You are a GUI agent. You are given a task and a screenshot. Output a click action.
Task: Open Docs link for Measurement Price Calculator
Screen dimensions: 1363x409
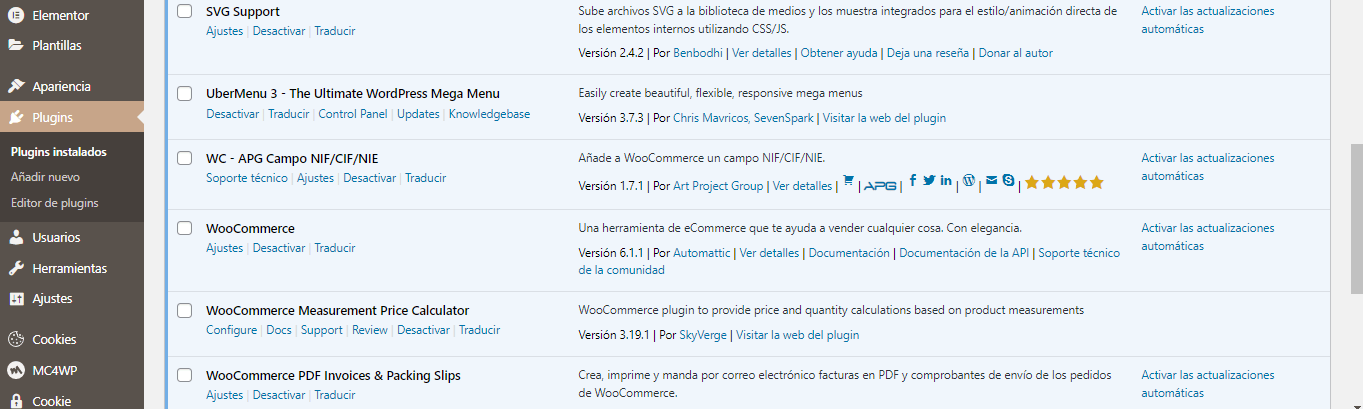pos(279,330)
